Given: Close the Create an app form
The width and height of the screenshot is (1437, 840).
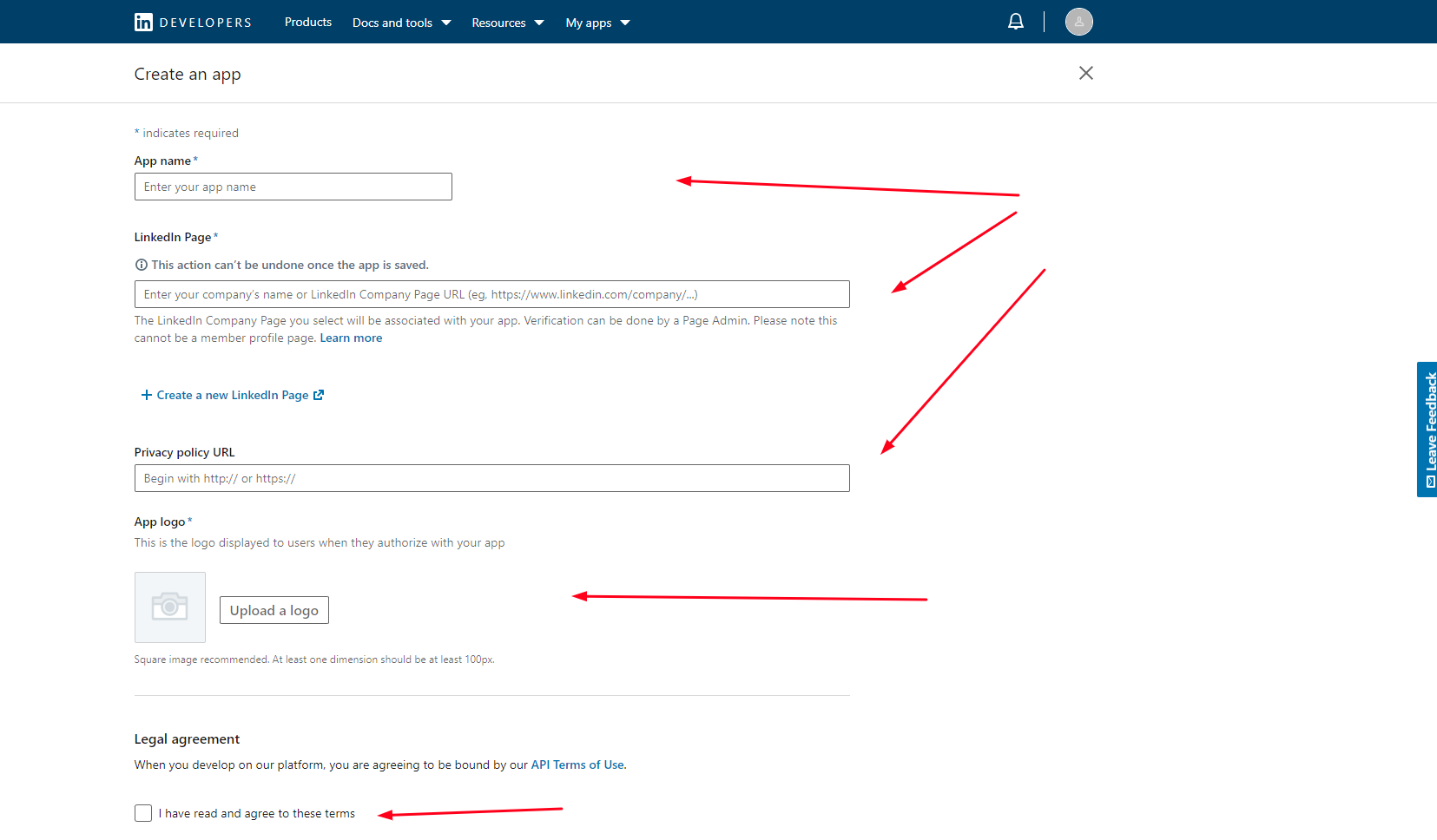Looking at the screenshot, I should click(1085, 73).
